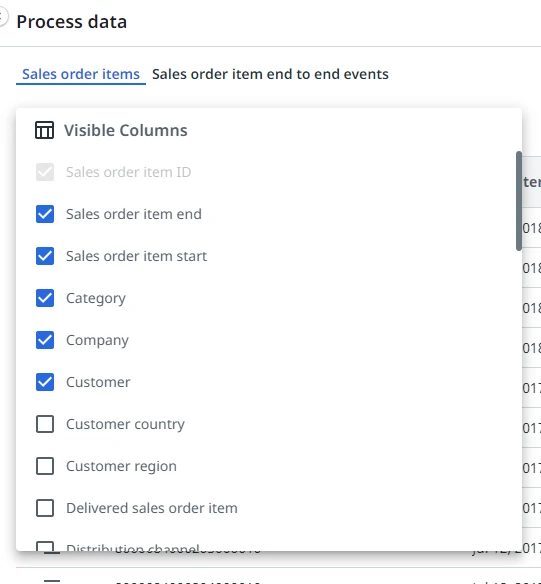Disable the Category column checkbox
541x584 pixels.
click(x=45, y=298)
